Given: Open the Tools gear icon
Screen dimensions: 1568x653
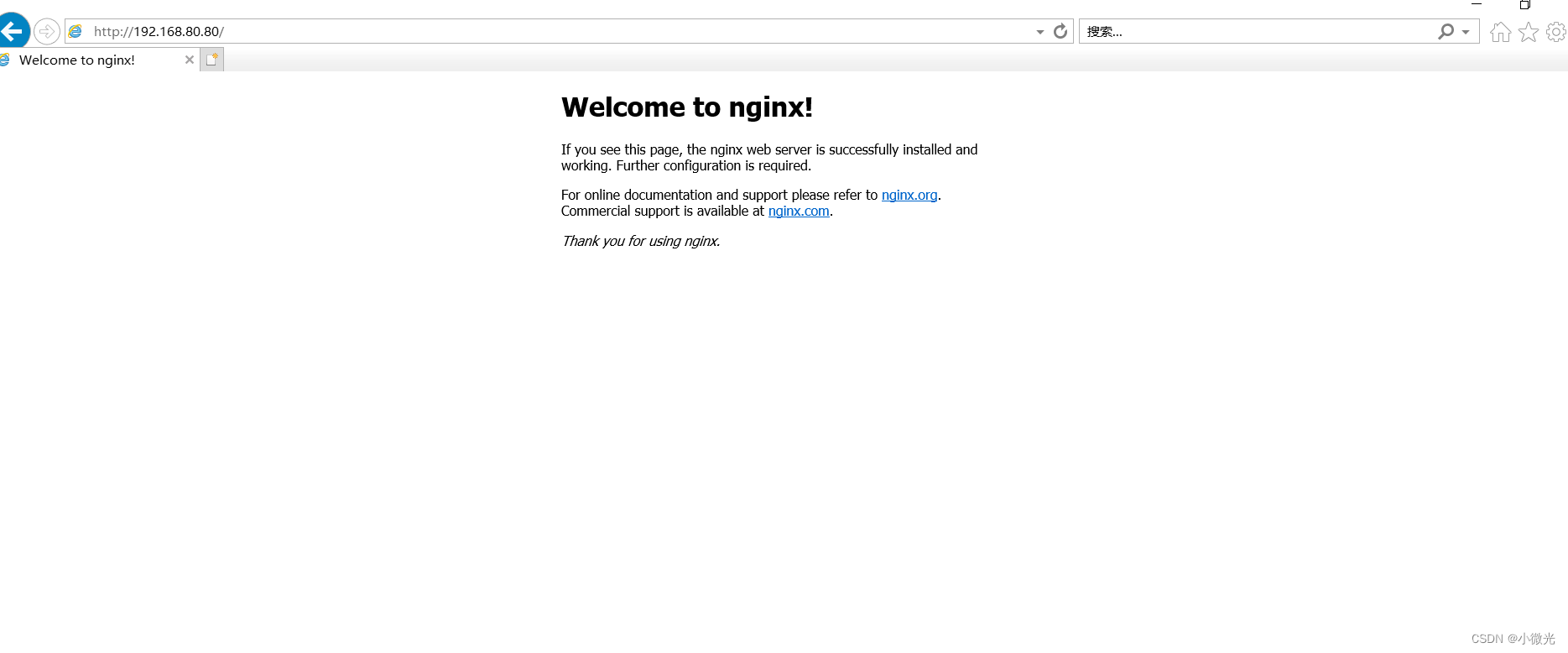Looking at the screenshot, I should tap(1556, 32).
